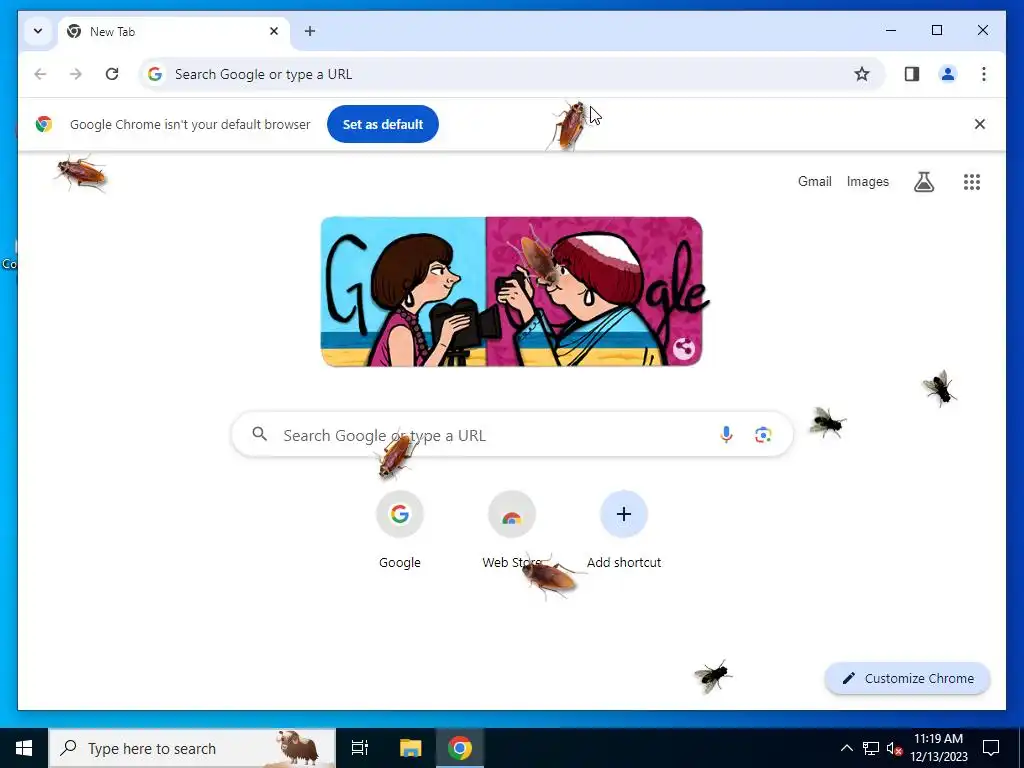Viewport: 1024px width, 768px height.
Task: Open network status tray icon
Action: (871, 748)
